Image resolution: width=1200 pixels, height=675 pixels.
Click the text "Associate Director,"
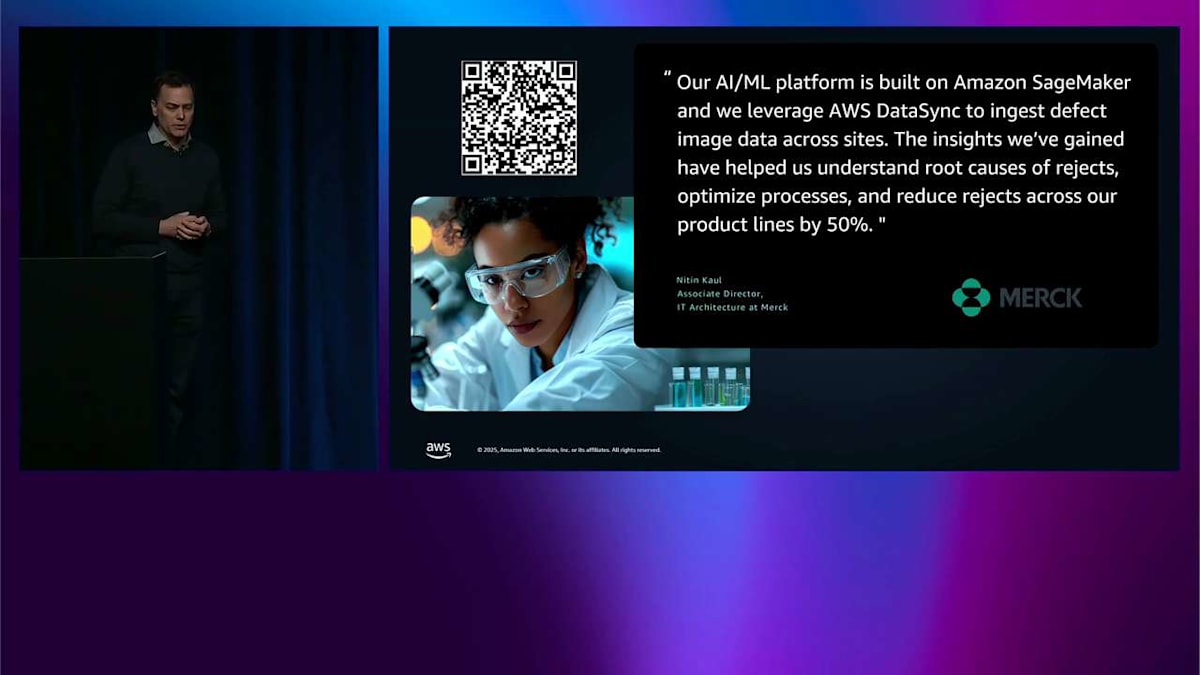pos(720,295)
